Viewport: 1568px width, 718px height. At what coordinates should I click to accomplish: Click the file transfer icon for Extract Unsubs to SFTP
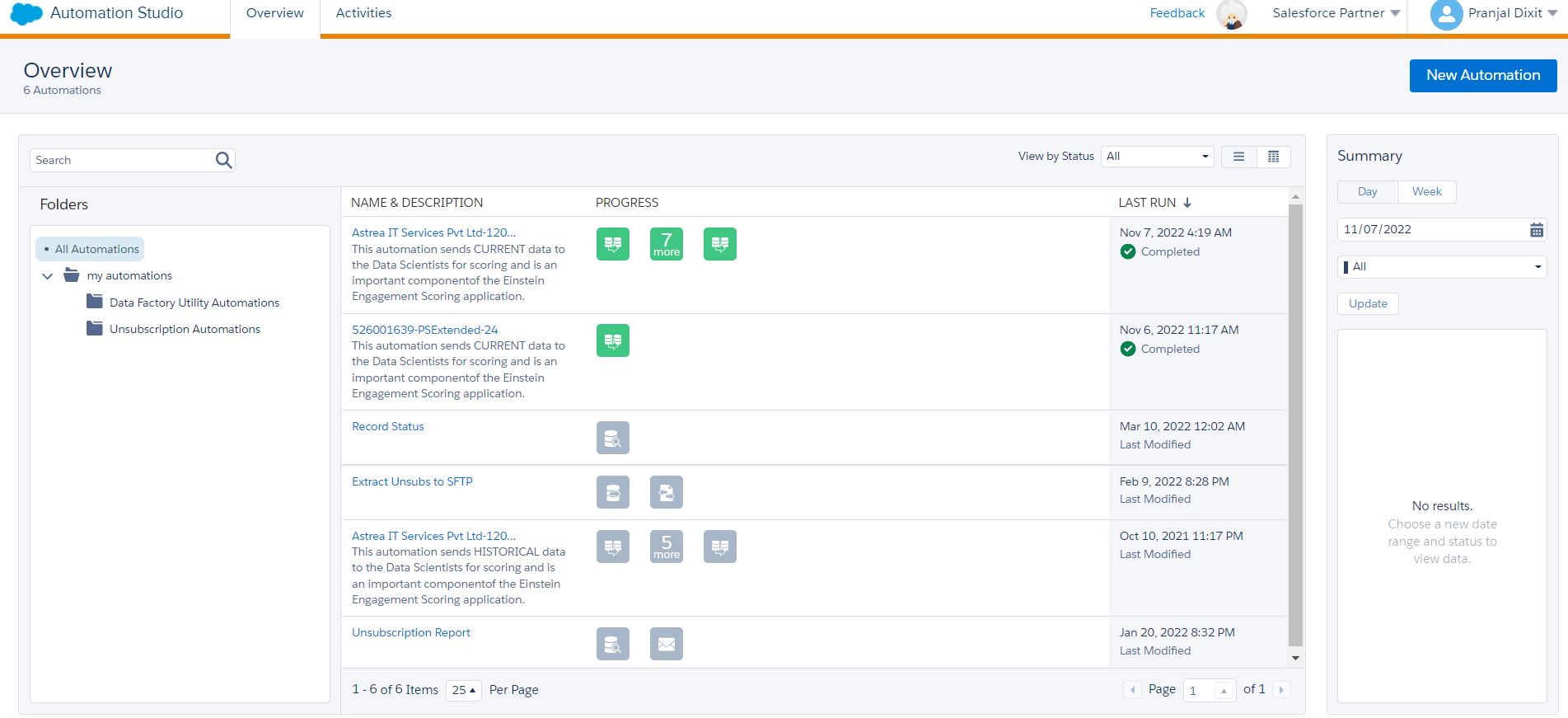coord(667,492)
